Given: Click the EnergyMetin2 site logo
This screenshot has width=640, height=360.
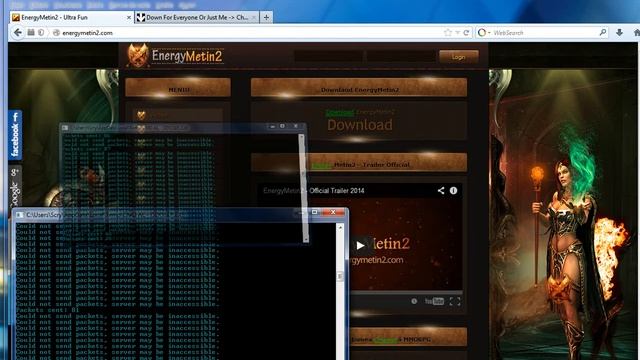Looking at the screenshot, I should point(175,56).
